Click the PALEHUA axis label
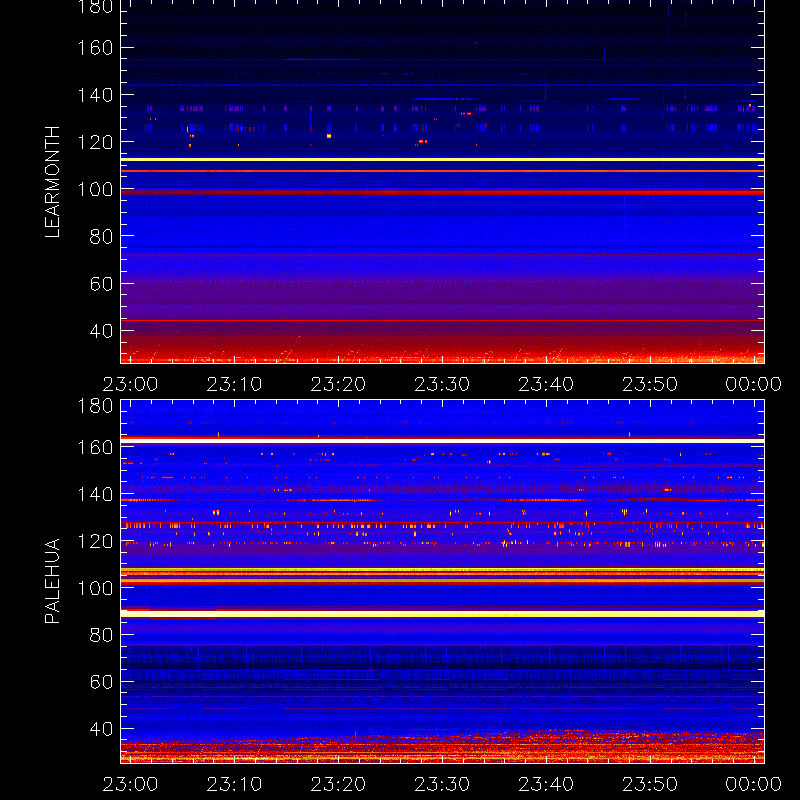Screen dimensions: 800x800 click(x=53, y=581)
